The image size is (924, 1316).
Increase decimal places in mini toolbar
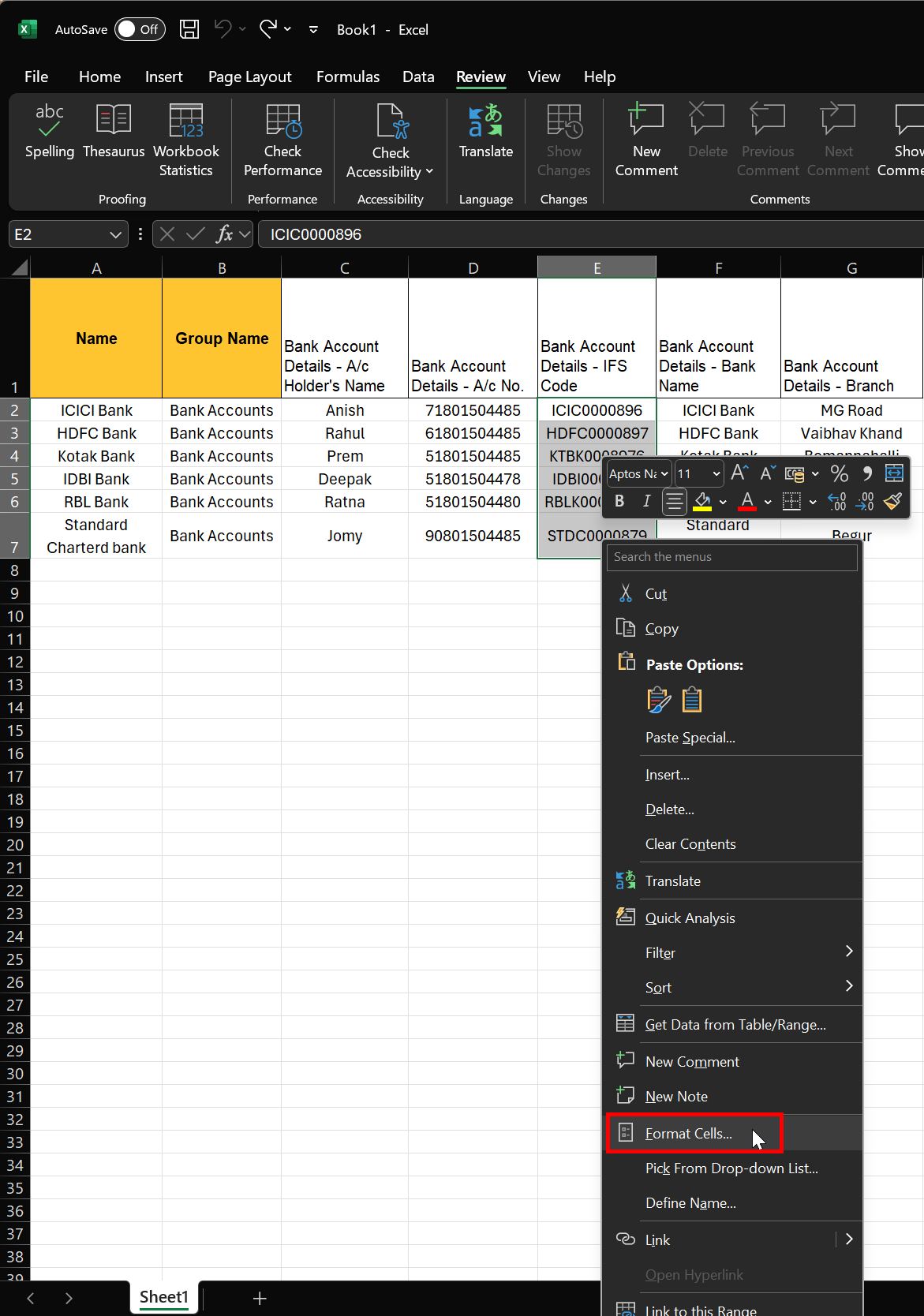[837, 501]
